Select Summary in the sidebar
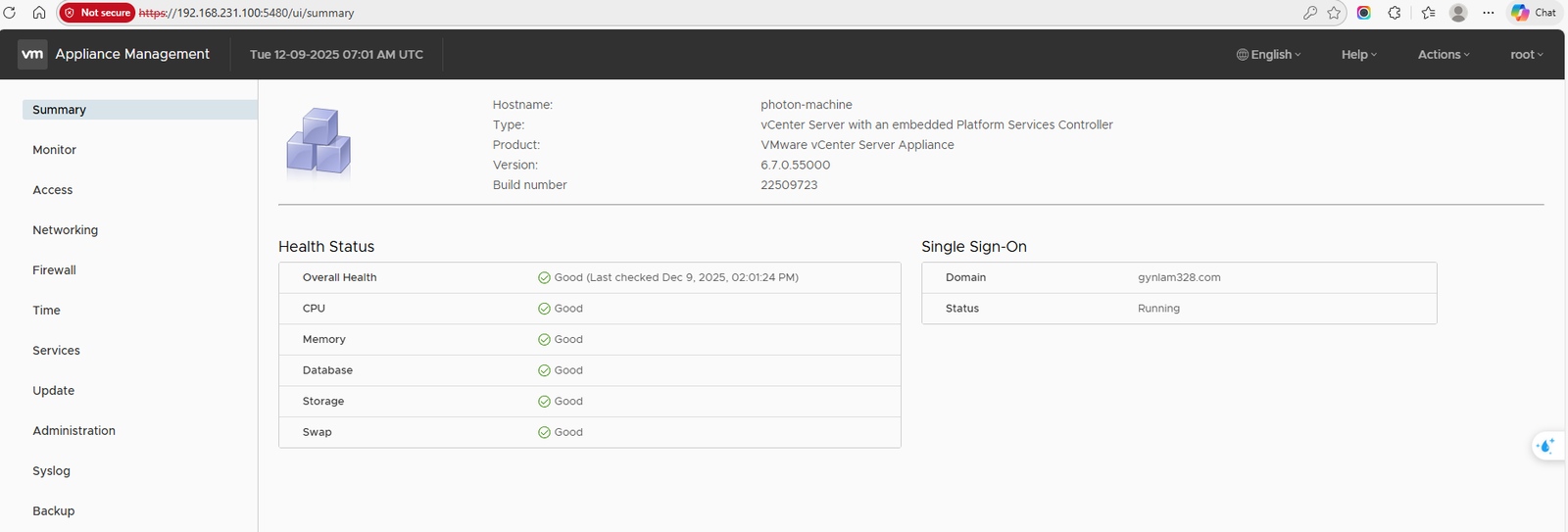This screenshot has width=1568, height=532. (x=139, y=110)
